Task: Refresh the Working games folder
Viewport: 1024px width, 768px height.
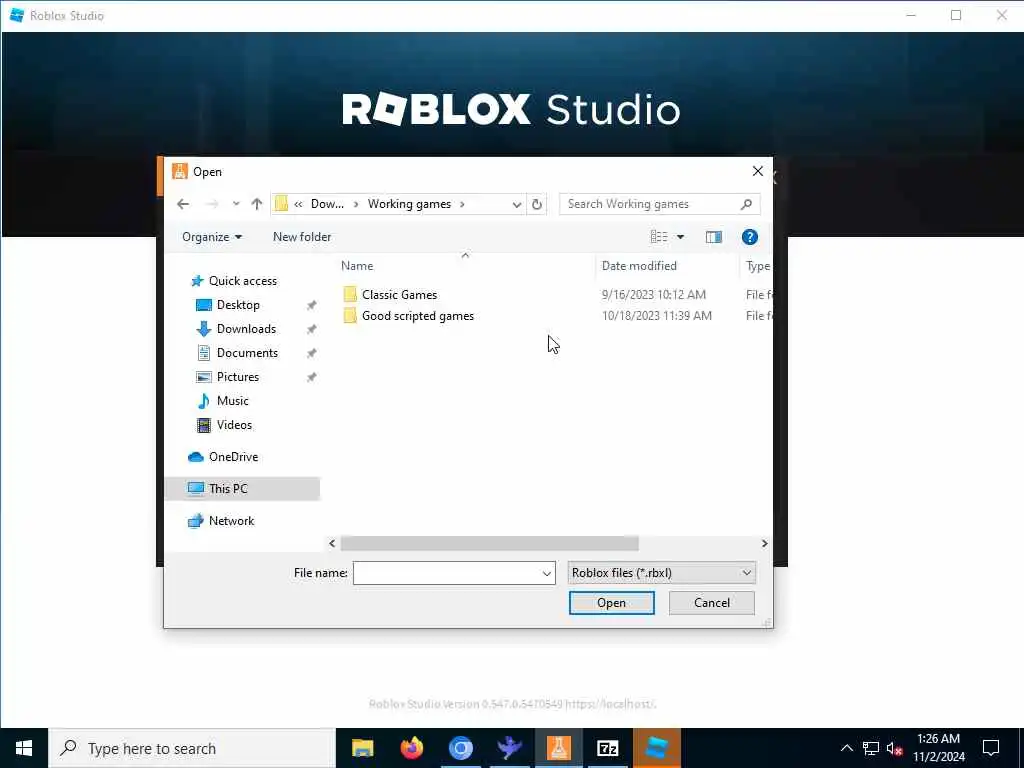Action: click(x=537, y=204)
